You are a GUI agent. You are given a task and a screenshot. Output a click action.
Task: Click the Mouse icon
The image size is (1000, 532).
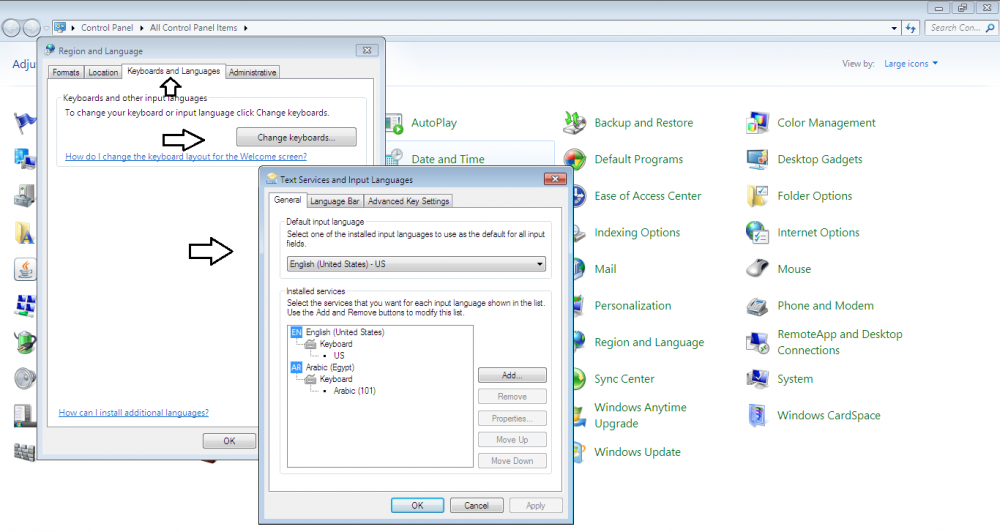coord(757,269)
